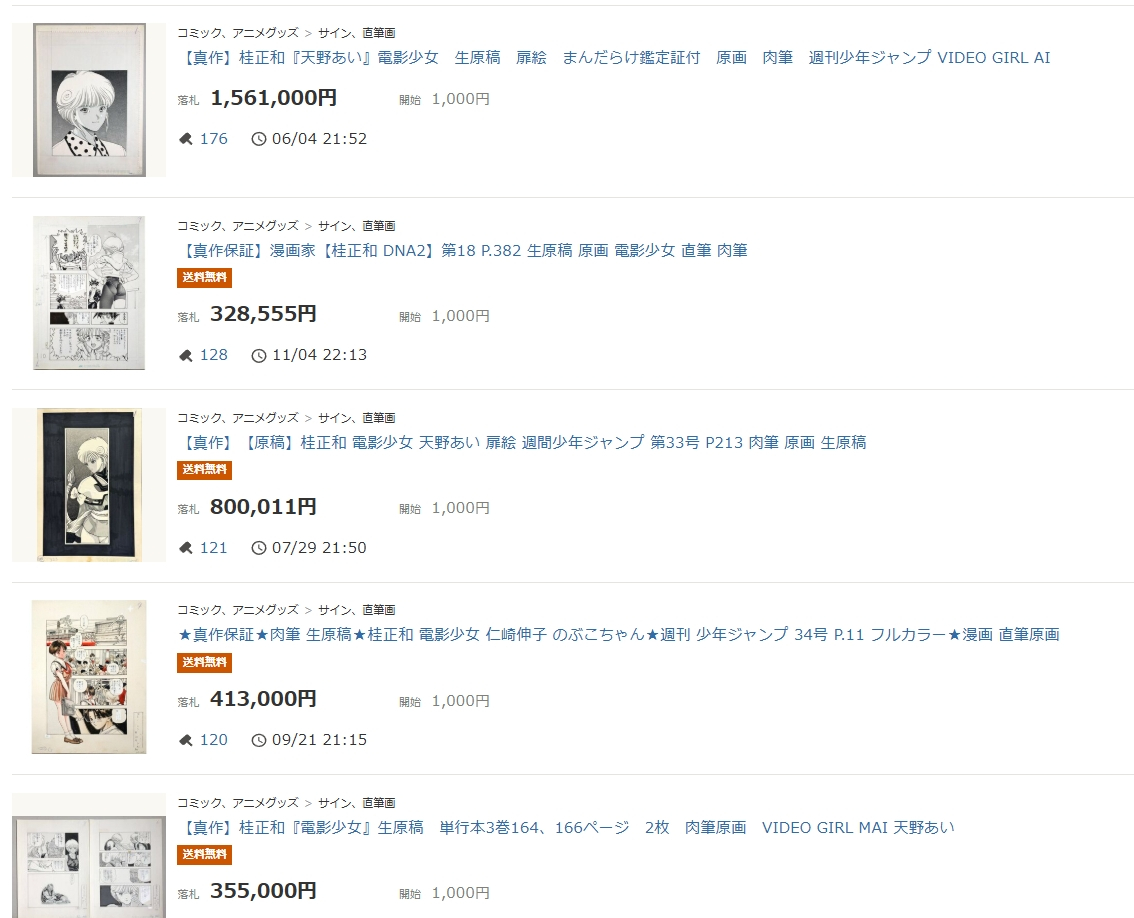The height and width of the screenshot is (918, 1134).
Task: Open the 単行本3巻164、166ページ listing title
Action: 566,828
